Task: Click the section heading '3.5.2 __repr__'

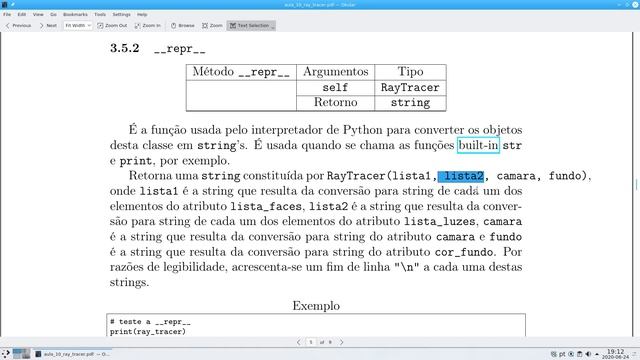Action: tap(158, 48)
